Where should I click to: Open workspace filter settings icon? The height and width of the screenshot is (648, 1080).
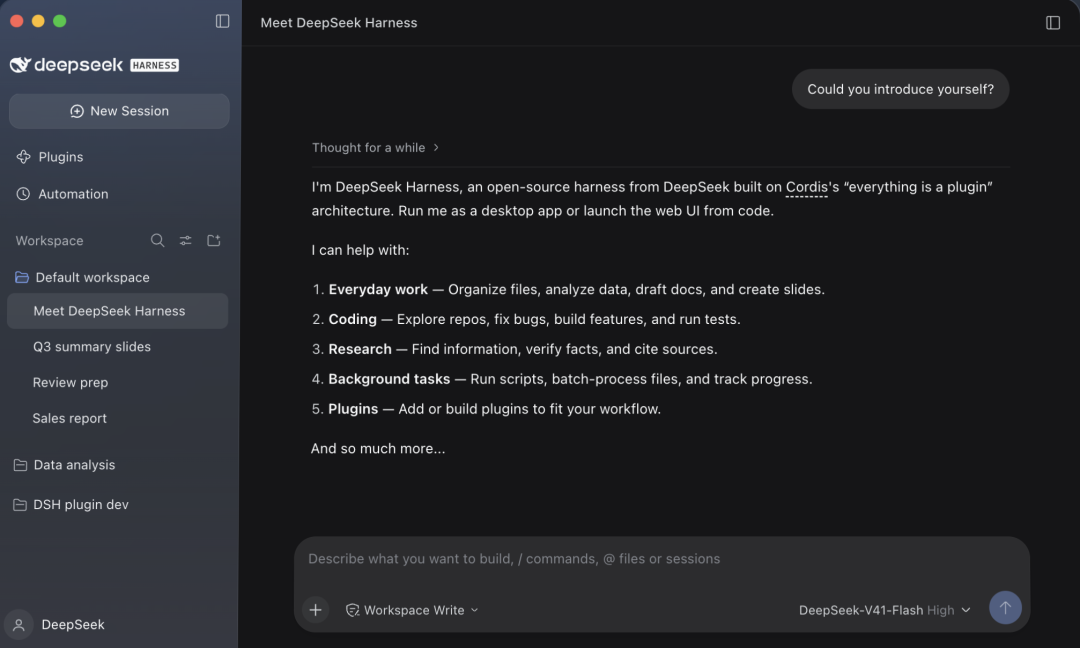click(185, 240)
